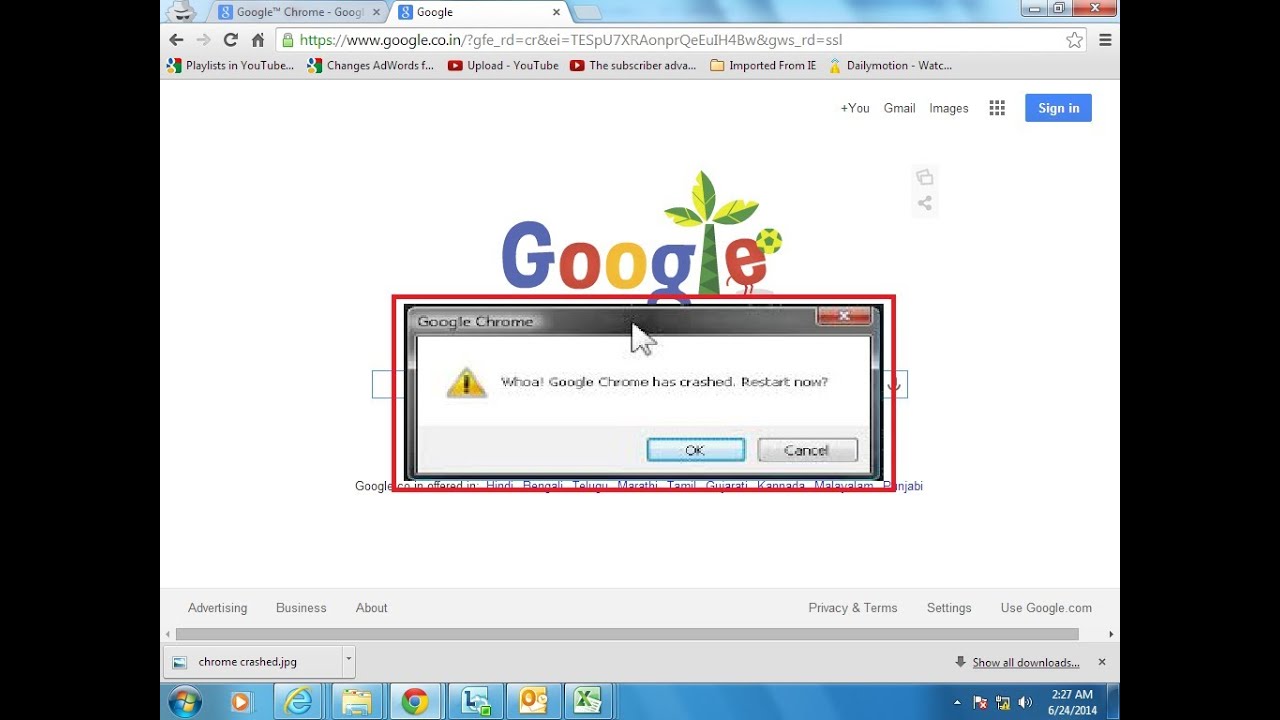The image size is (1280, 720).
Task: Click the network tray icon
Action: 1003,702
